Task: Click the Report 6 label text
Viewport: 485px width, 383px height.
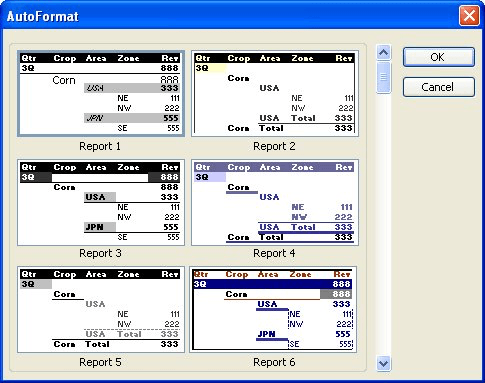Action: [274, 362]
